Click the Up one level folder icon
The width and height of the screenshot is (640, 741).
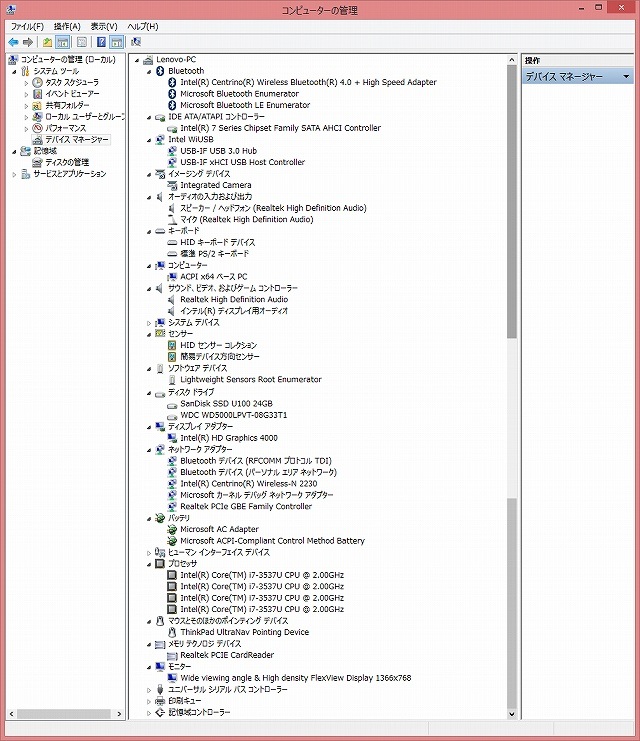[47, 43]
